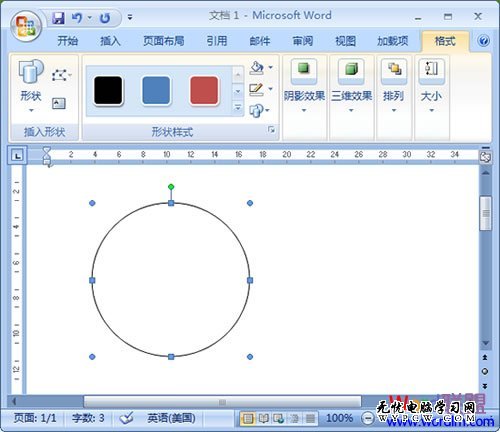Customize the Quick Access Toolbar dropdown

[130, 17]
